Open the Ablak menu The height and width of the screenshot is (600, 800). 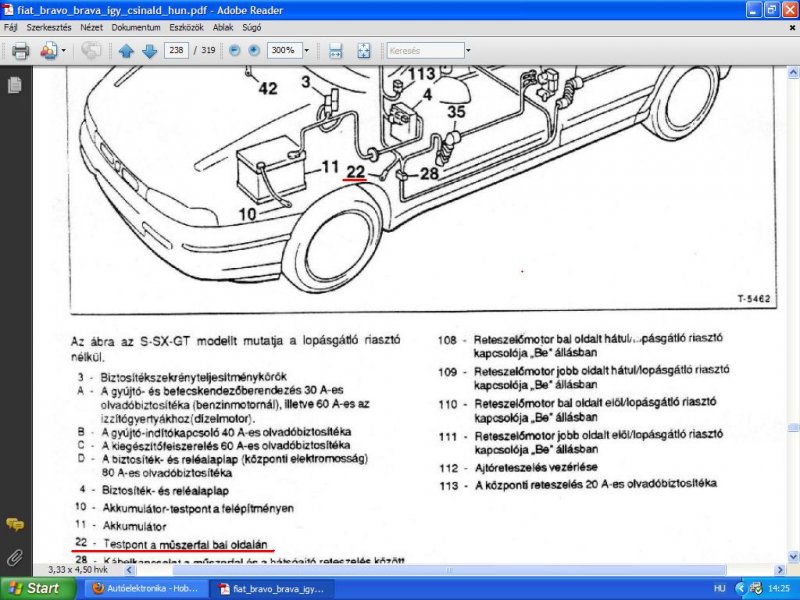pyautogui.click(x=223, y=28)
